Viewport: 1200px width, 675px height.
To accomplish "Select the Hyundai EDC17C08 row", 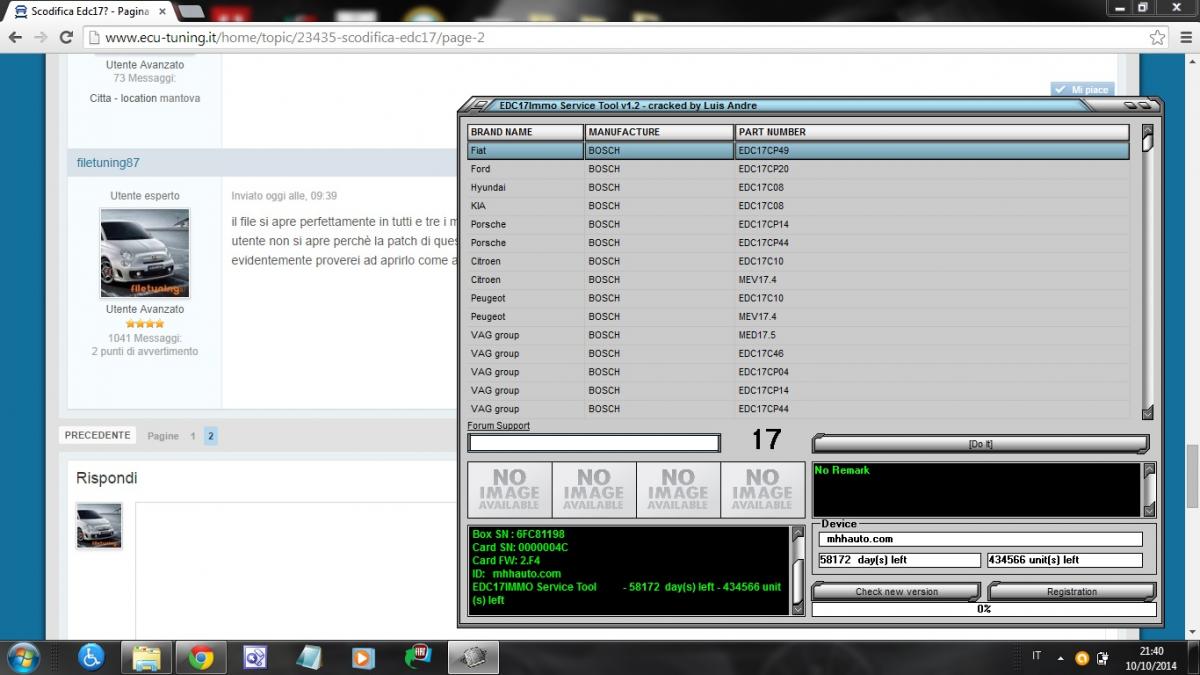I will pyautogui.click(x=798, y=188).
